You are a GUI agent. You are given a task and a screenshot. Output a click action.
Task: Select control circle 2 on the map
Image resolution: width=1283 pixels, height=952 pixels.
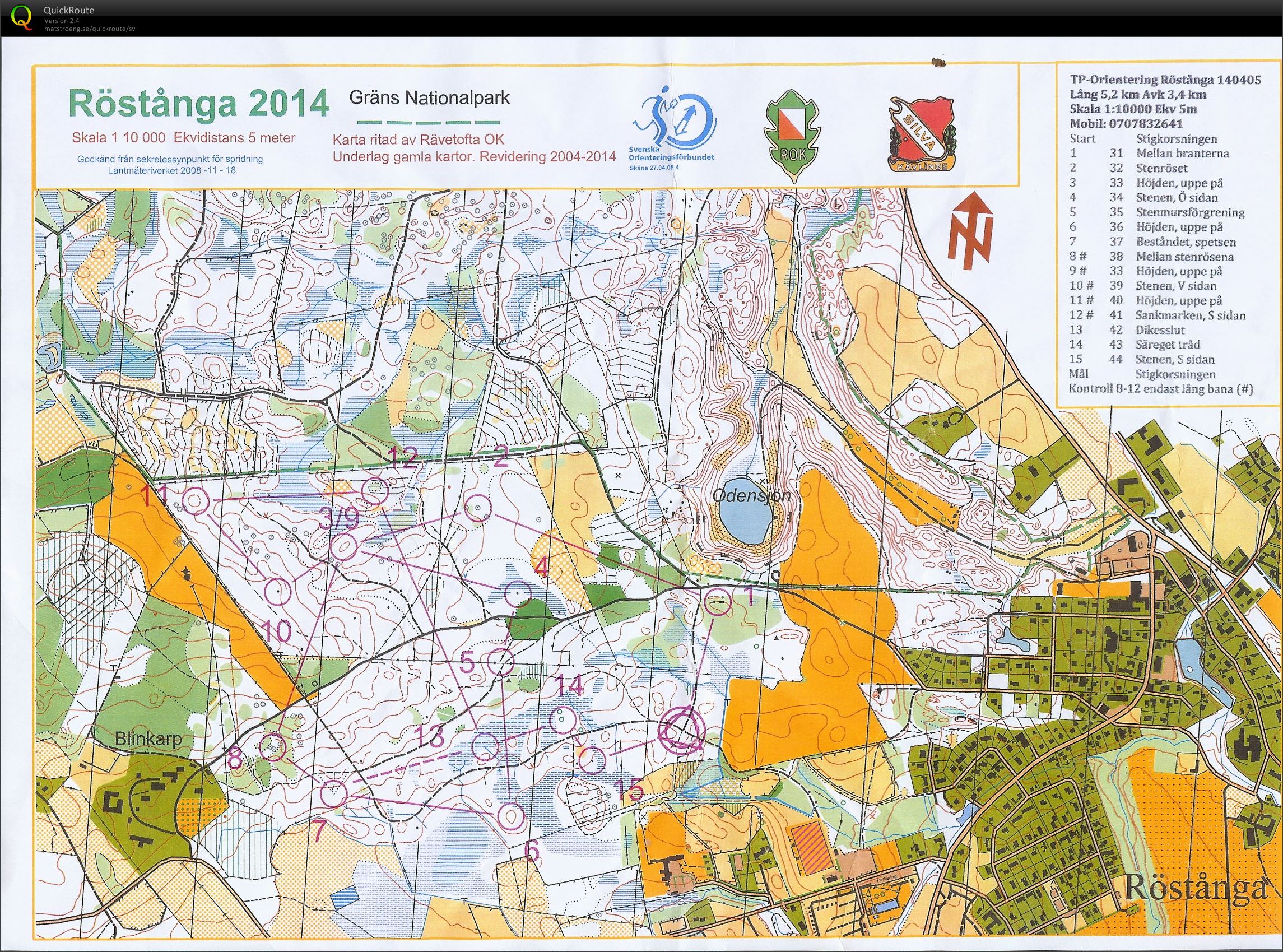(x=477, y=508)
